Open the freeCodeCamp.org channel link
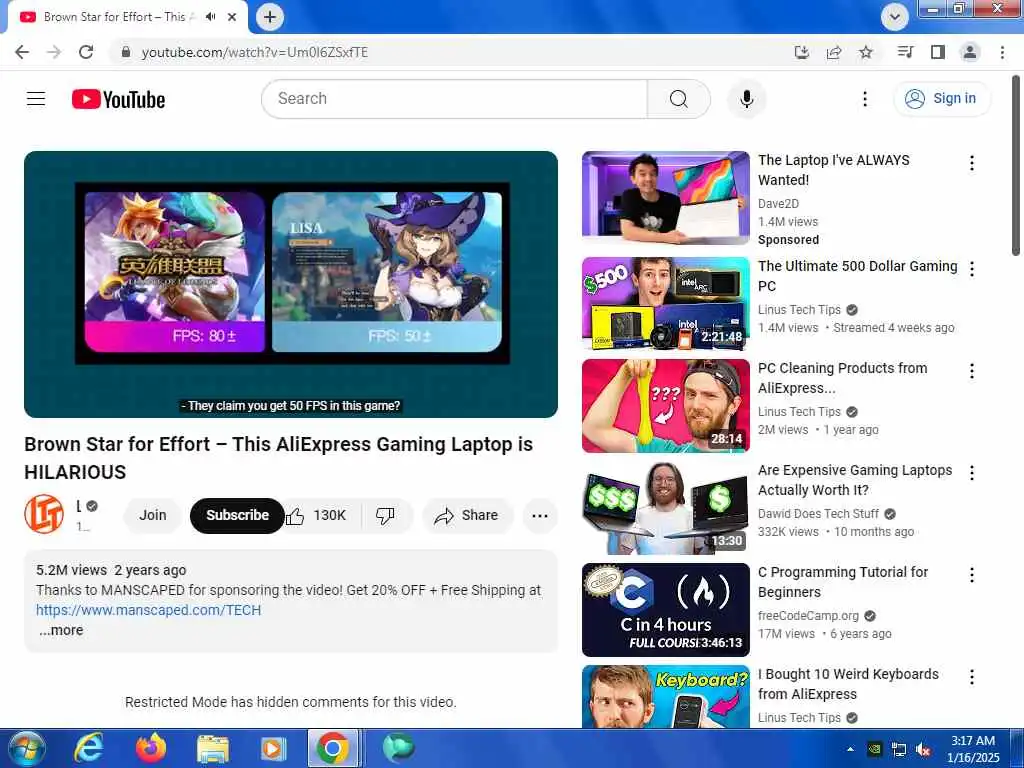 click(x=808, y=616)
